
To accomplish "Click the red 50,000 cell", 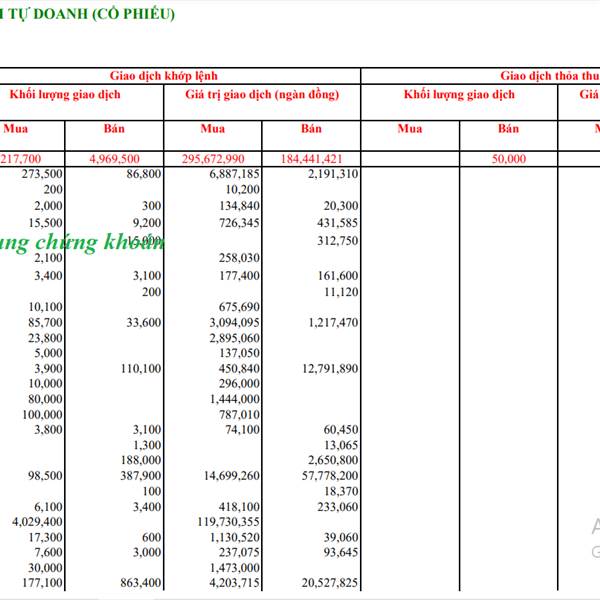I will pyautogui.click(x=509, y=159).
